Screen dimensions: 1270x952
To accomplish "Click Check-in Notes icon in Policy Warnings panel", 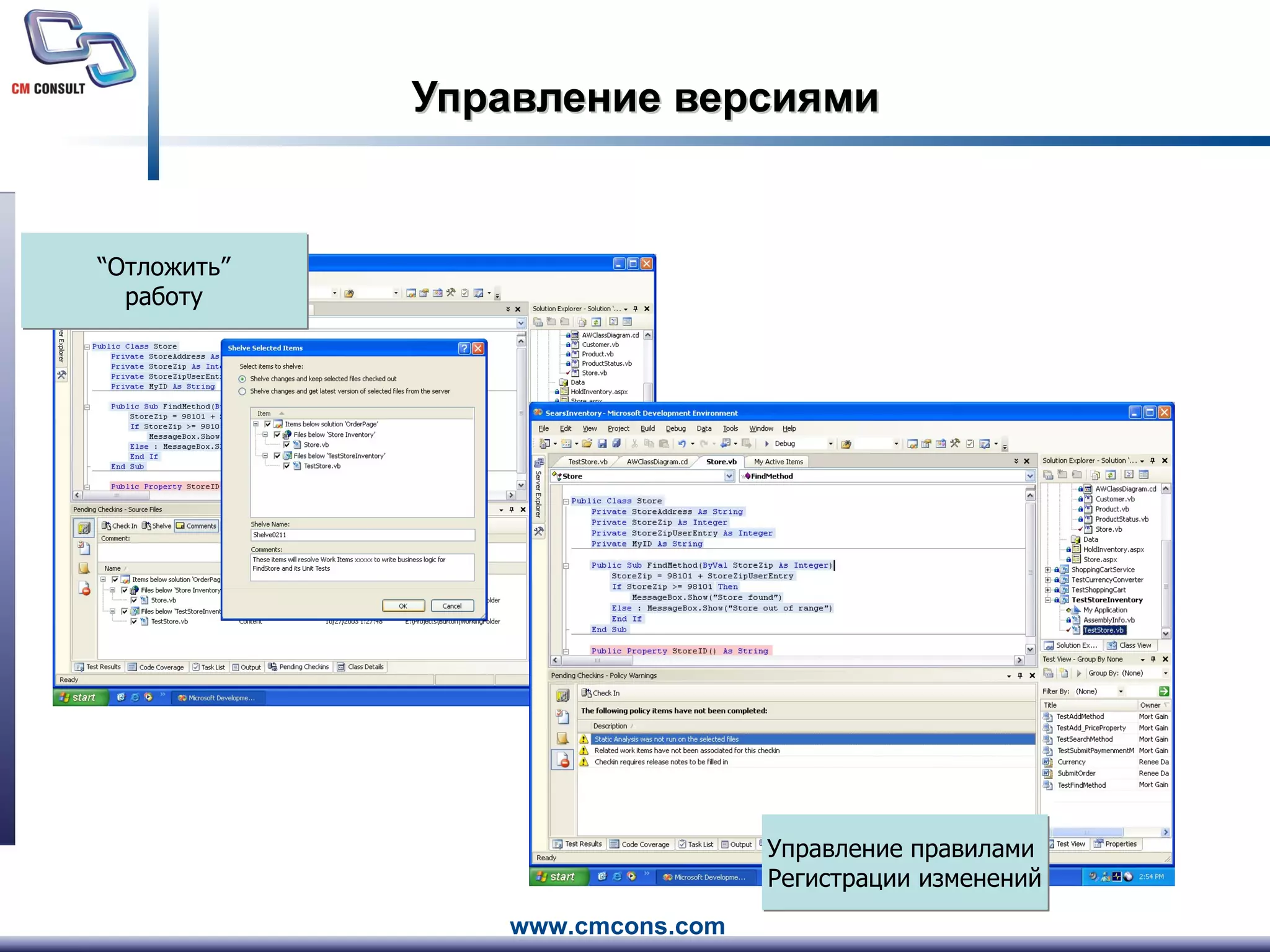I will [x=562, y=738].
